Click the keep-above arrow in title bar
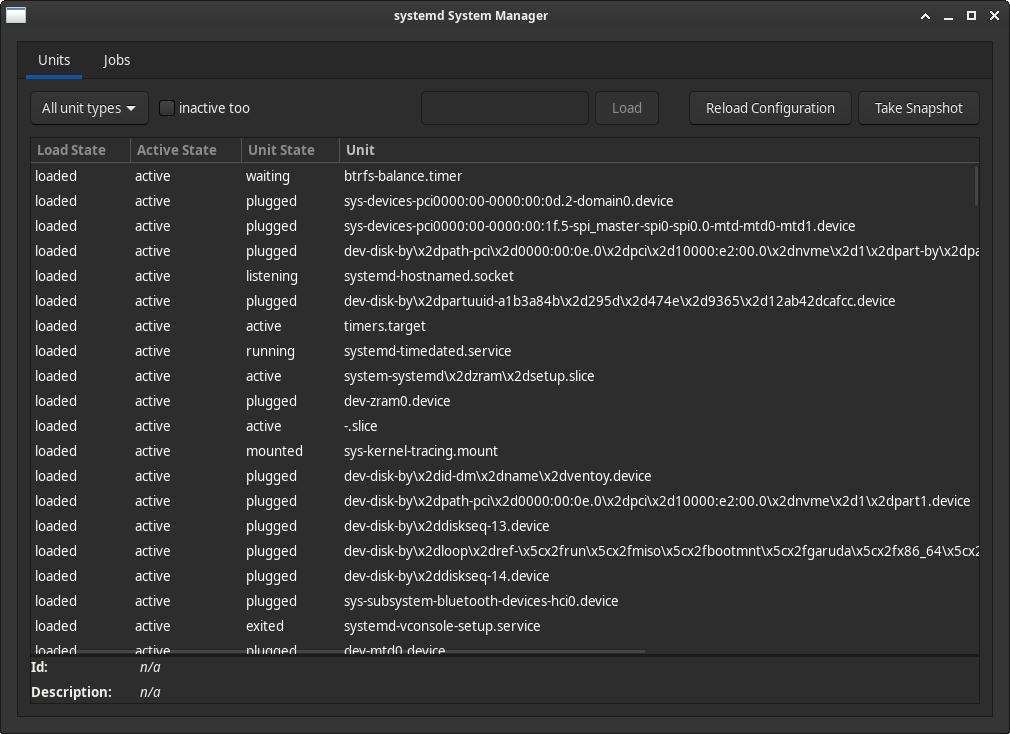The image size is (1010, 734). (923, 16)
